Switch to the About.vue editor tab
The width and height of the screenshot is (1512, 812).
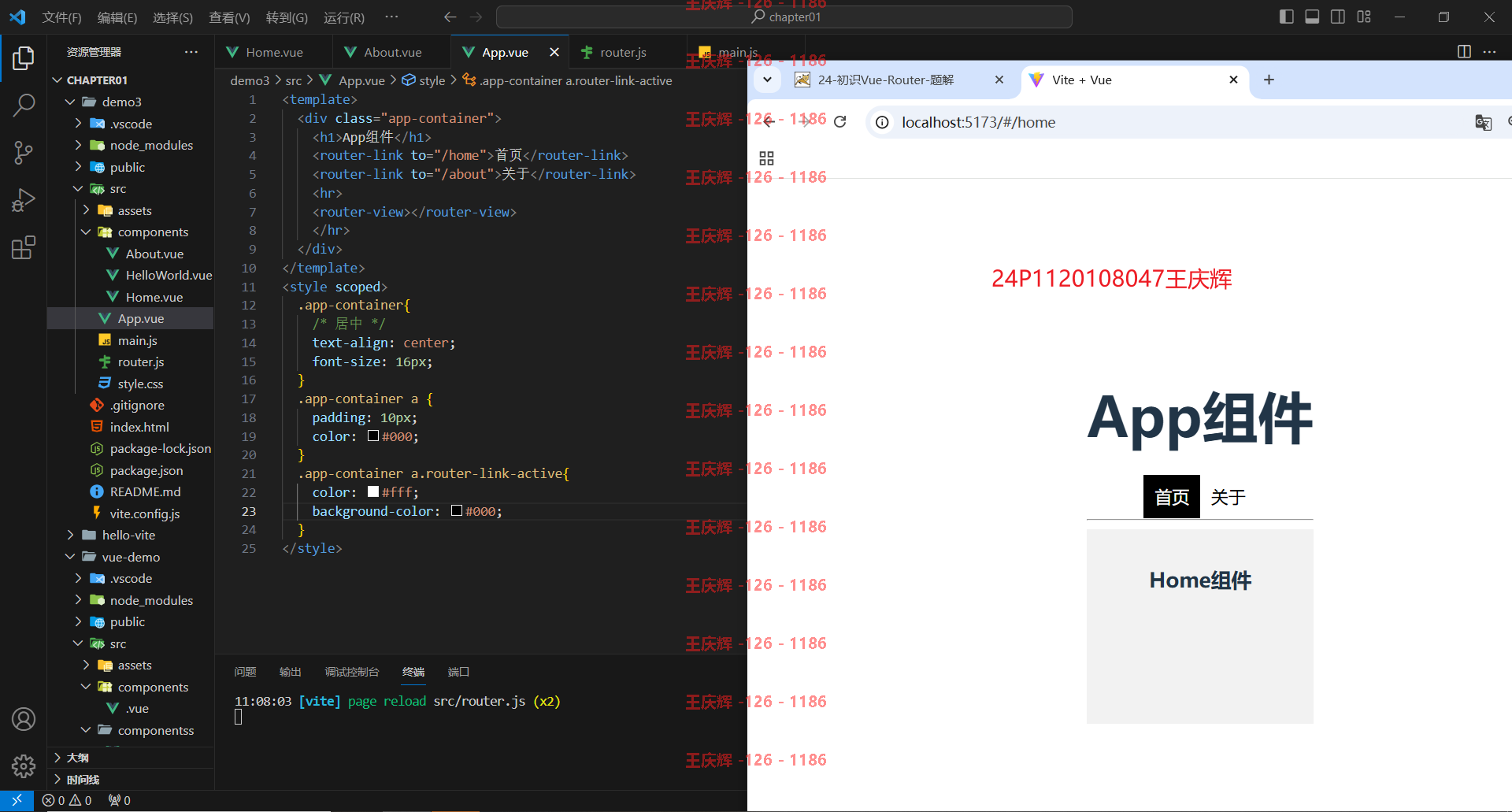point(392,52)
